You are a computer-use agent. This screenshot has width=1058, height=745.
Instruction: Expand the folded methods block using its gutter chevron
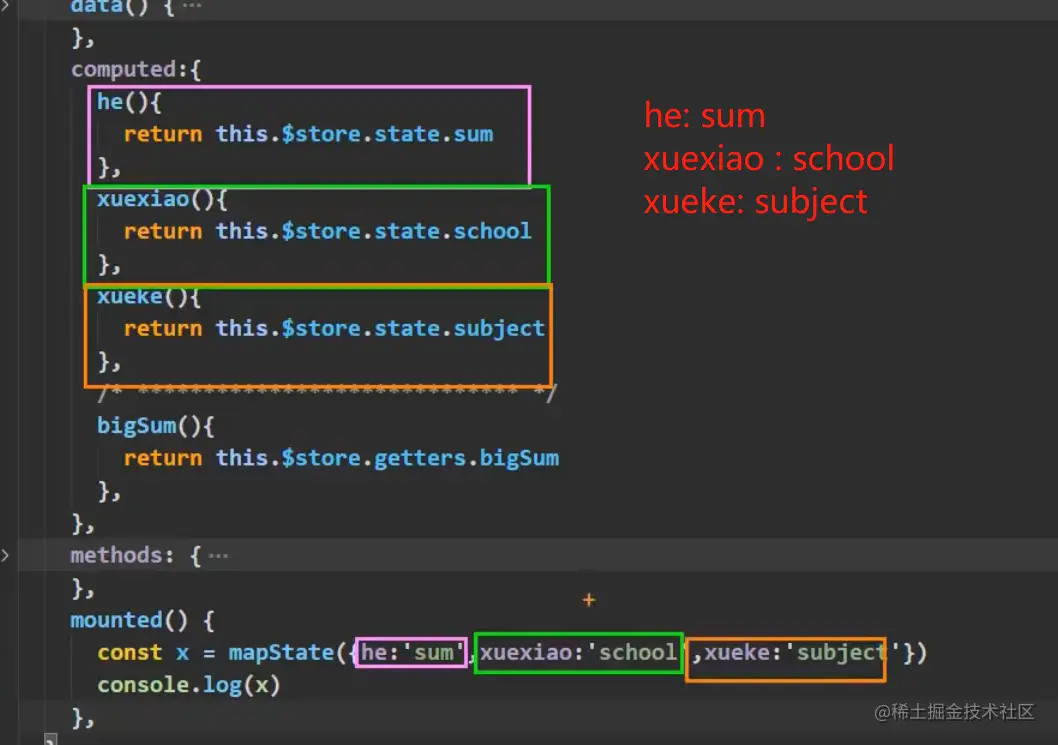(5, 555)
